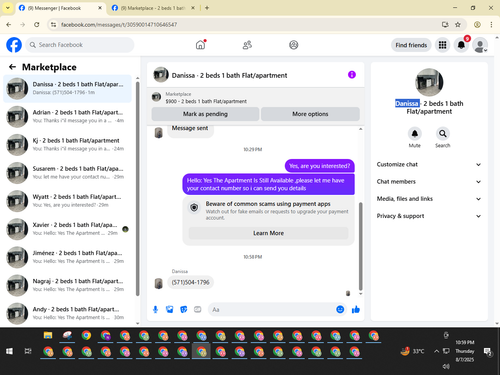Expand Customize chat section
This screenshot has height=375, width=500.
[x=429, y=164]
